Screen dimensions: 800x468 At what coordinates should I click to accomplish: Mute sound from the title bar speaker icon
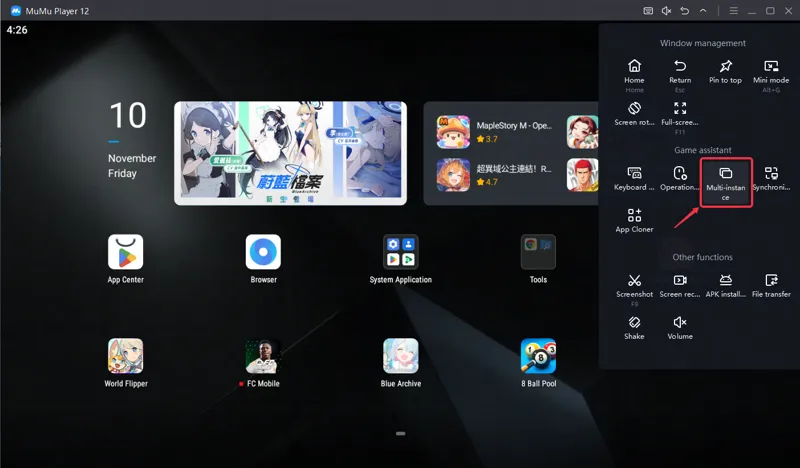(666, 11)
